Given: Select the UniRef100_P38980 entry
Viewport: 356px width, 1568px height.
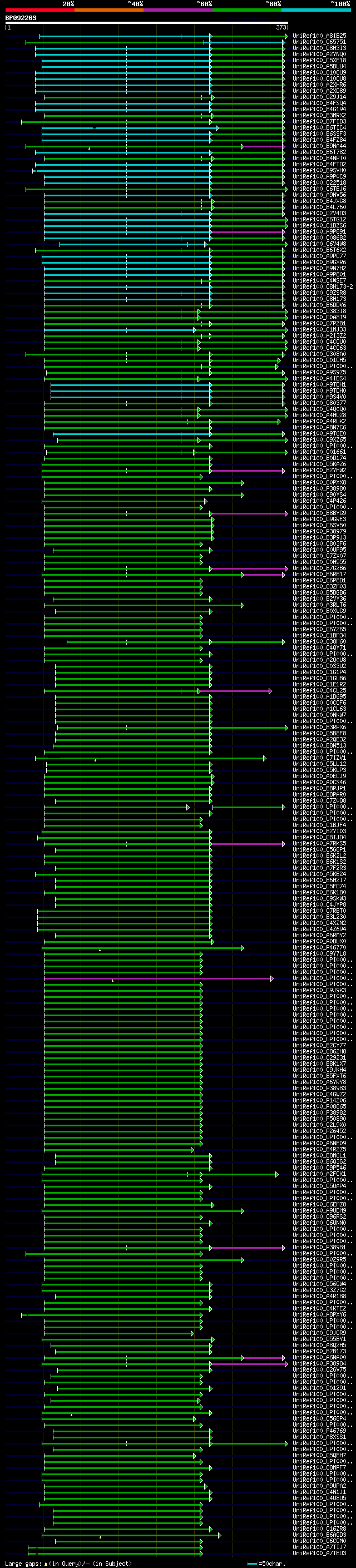Looking at the screenshot, I should (319, 488).
